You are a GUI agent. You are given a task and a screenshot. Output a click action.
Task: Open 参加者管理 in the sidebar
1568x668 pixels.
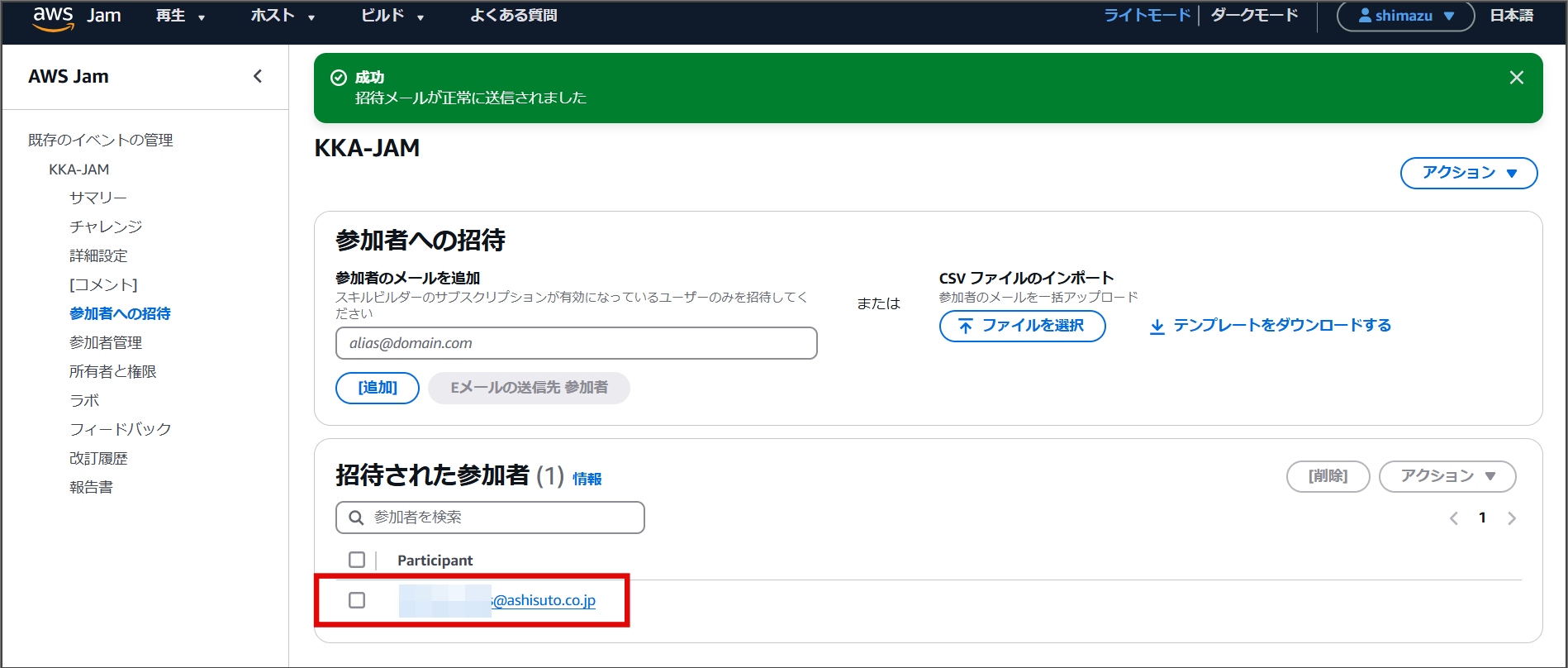coord(106,342)
